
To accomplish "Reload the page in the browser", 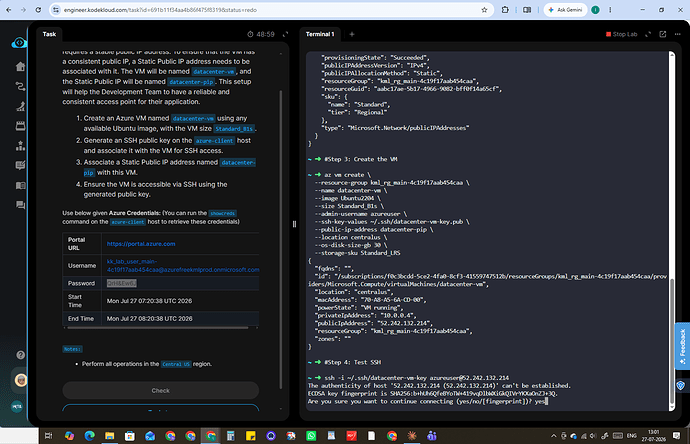I will click(x=38, y=10).
